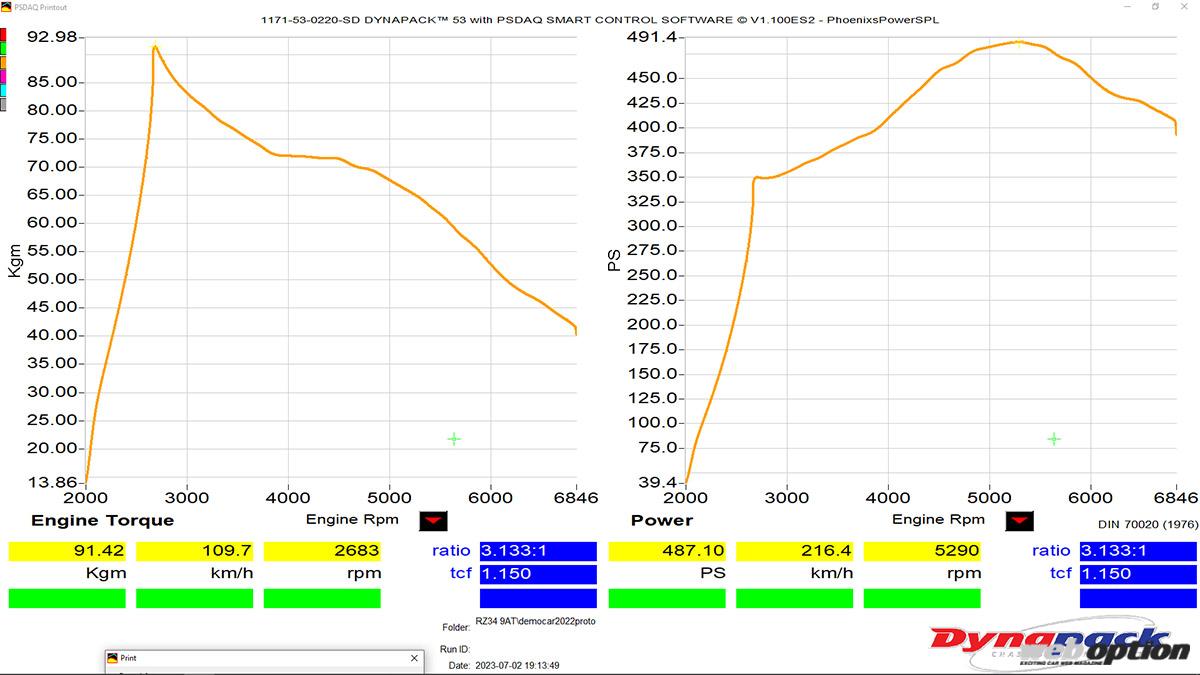Click the PSDAQ Printout title bar icon
1200x675 pixels.
coord(6,6)
